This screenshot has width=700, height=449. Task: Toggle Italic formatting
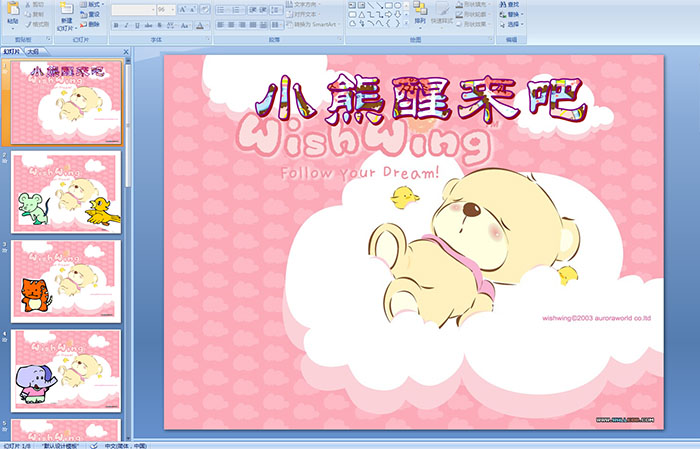pos(126,25)
